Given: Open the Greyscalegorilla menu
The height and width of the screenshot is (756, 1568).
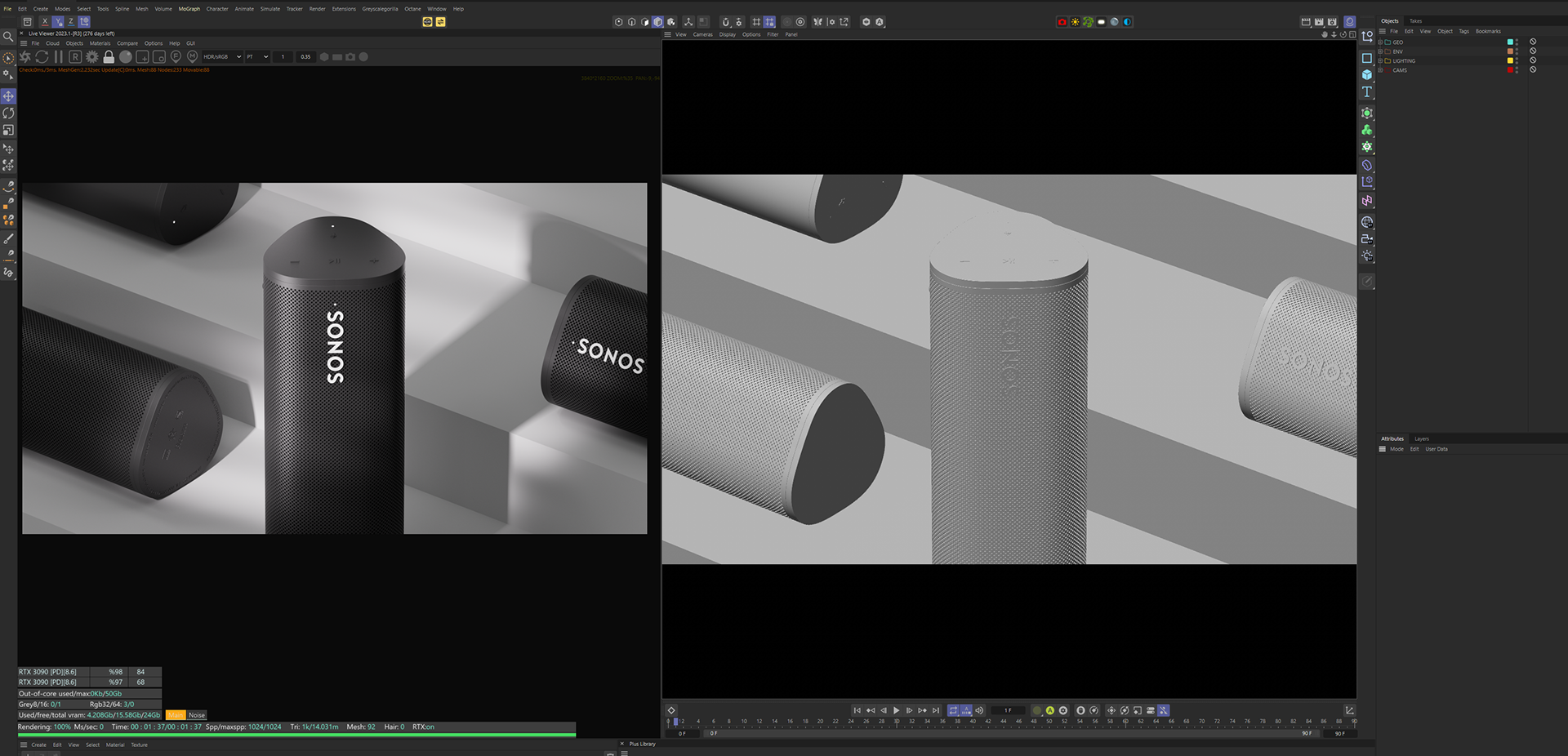Looking at the screenshot, I should tap(381, 9).
